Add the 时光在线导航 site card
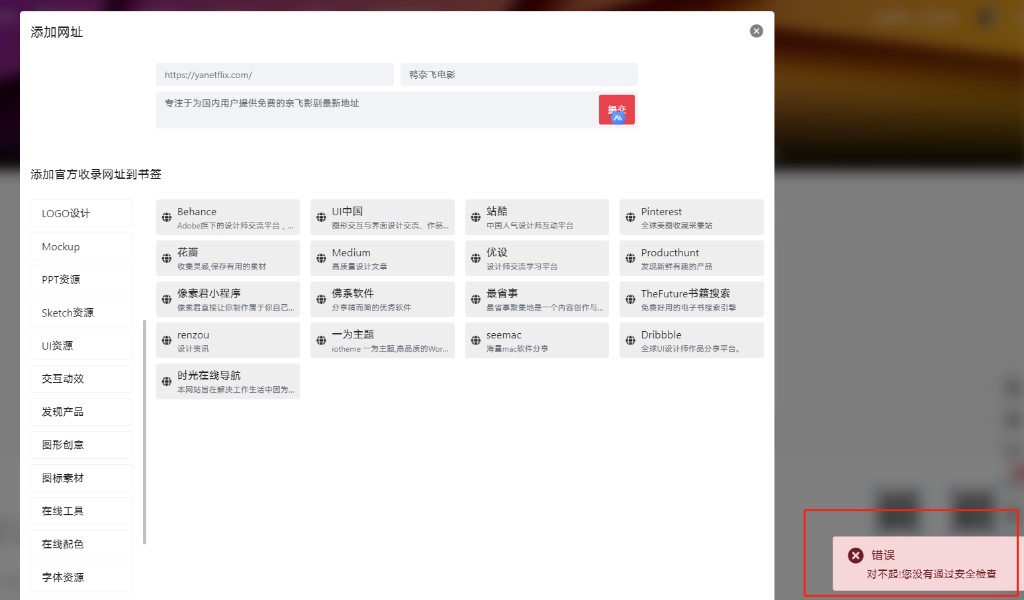 point(228,381)
